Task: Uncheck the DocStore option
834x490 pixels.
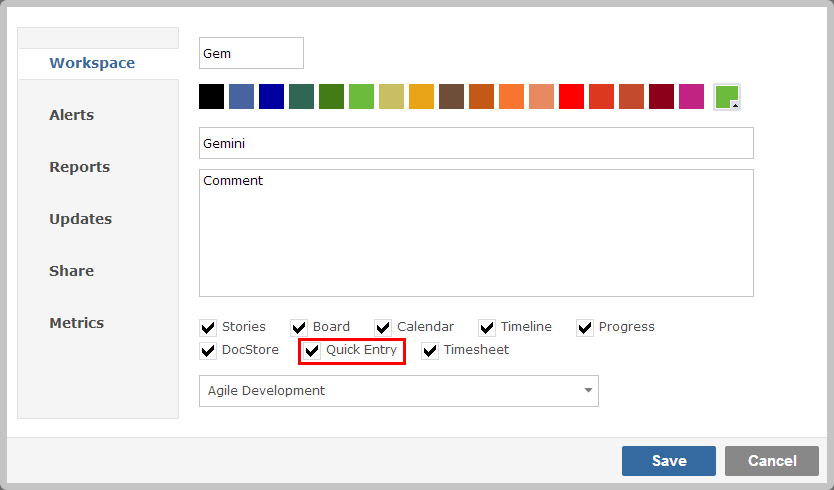Action: (x=208, y=351)
